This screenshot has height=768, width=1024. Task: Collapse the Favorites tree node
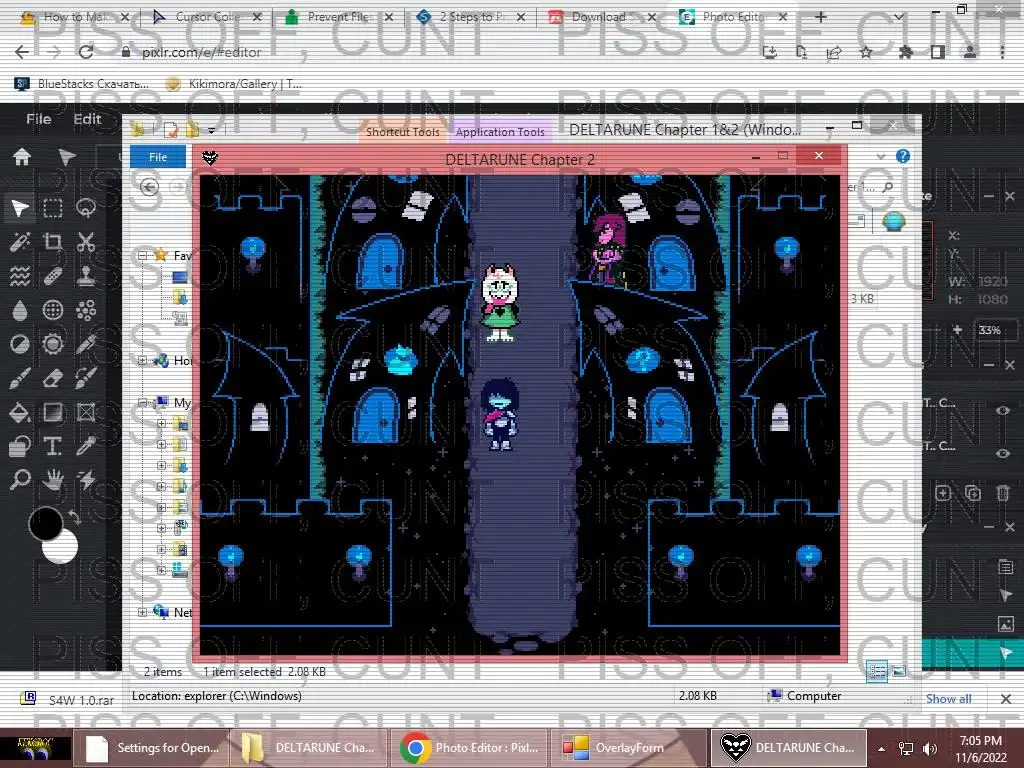[x=142, y=255]
